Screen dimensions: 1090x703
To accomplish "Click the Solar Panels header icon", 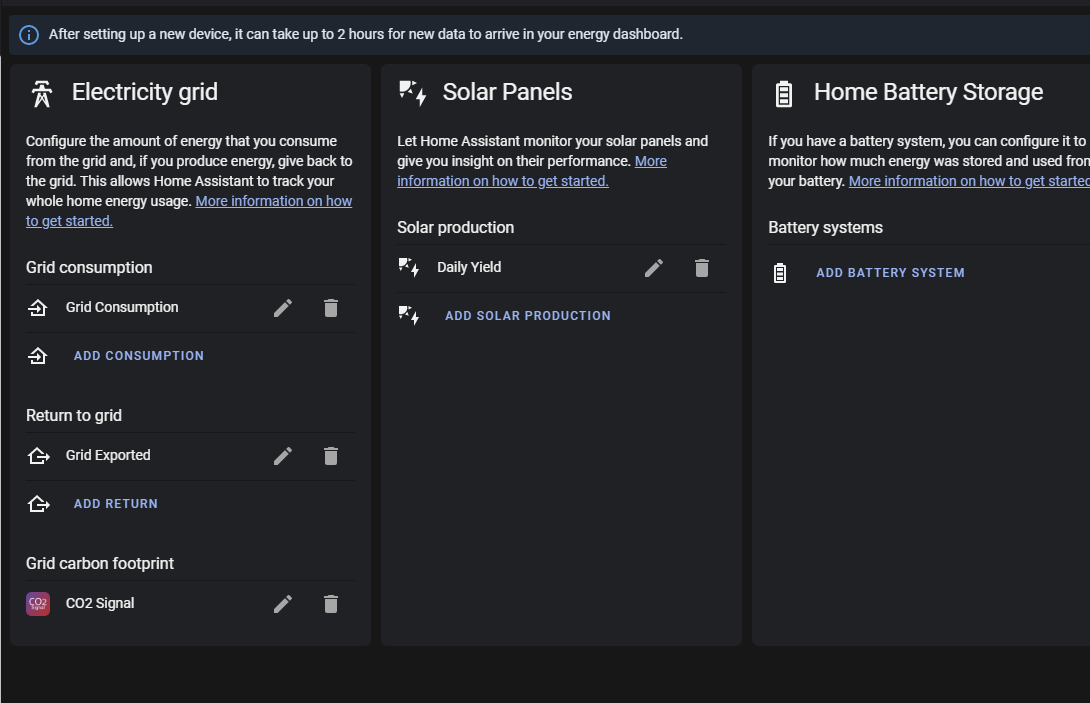I will (410, 91).
